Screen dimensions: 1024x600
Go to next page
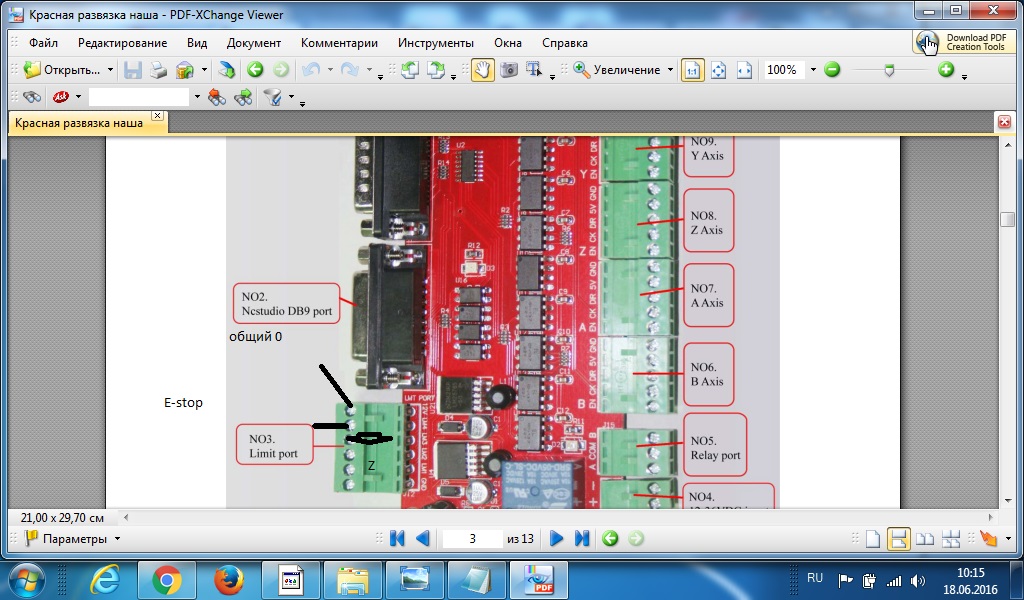[556, 539]
